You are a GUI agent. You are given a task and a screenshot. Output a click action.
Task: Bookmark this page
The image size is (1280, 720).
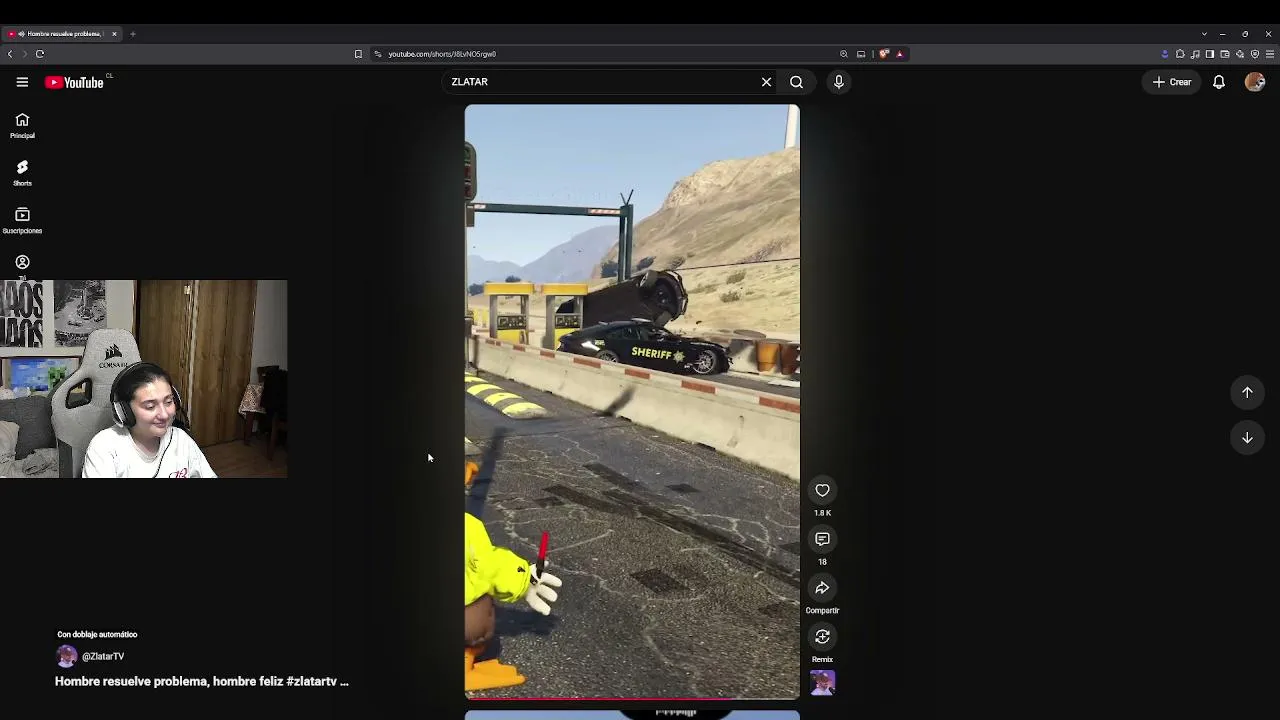[x=358, y=54]
